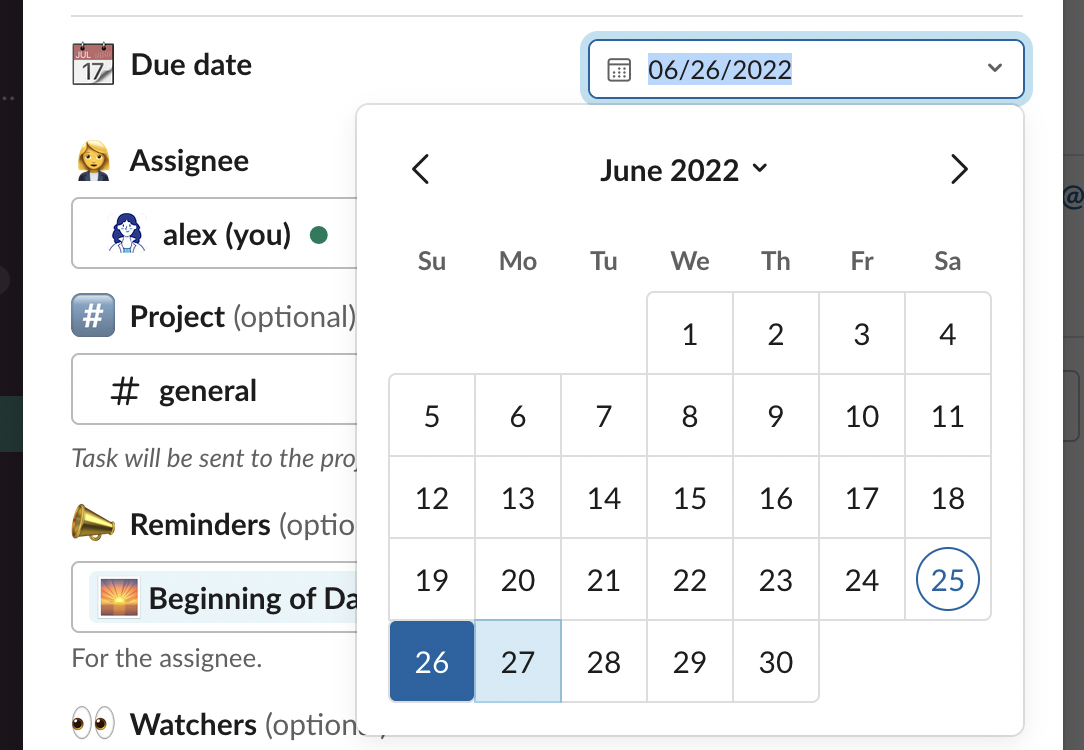The width and height of the screenshot is (1084, 750).
Task: Open the June 2022 month selector
Action: pos(683,170)
